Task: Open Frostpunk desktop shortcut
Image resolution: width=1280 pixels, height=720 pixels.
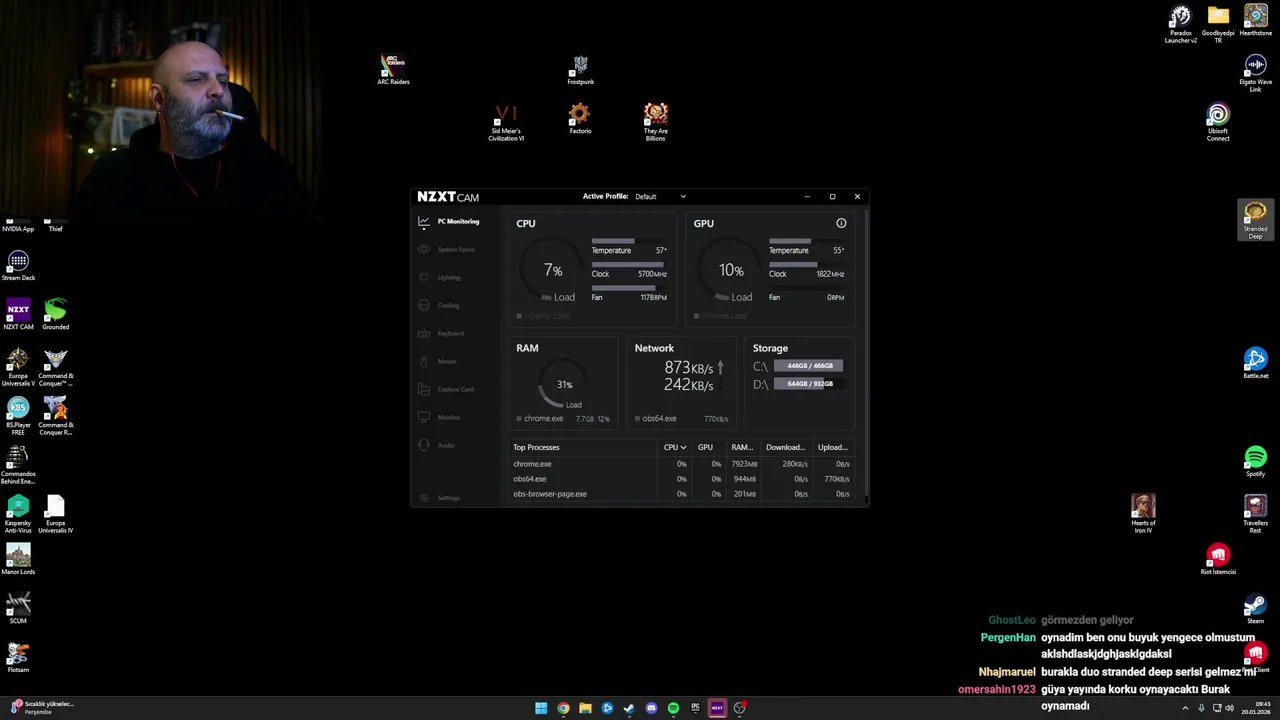Action: click(x=580, y=70)
